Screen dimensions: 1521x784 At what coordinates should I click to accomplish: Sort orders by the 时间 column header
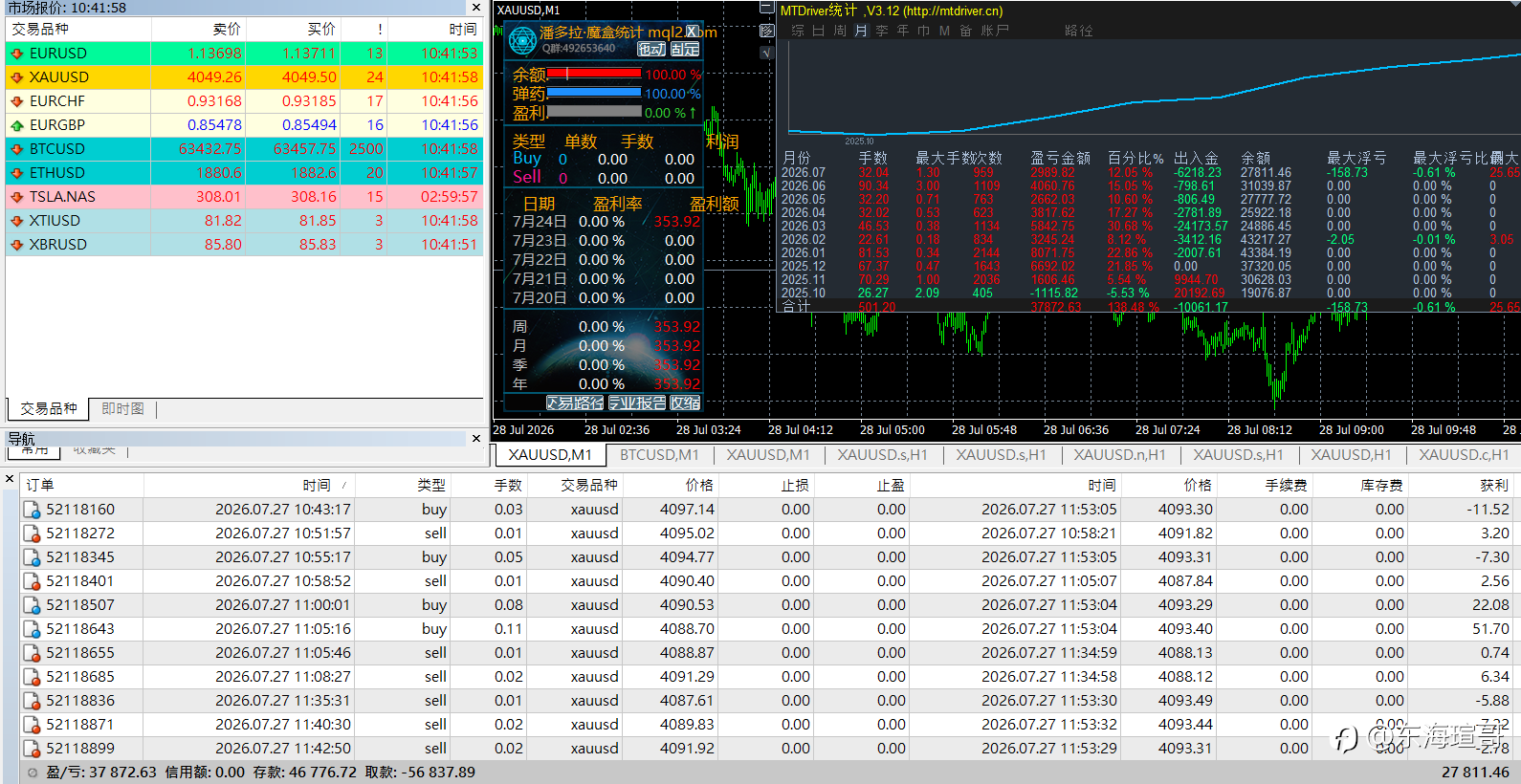click(318, 486)
